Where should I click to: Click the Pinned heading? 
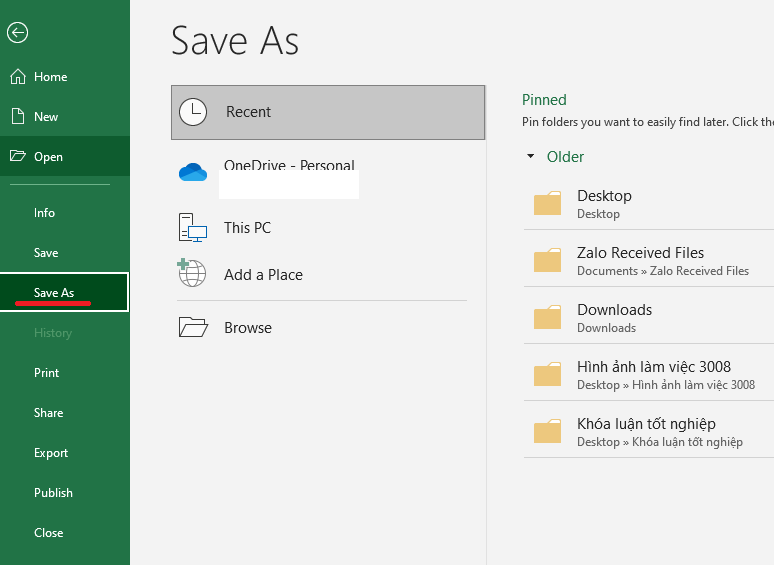click(544, 100)
